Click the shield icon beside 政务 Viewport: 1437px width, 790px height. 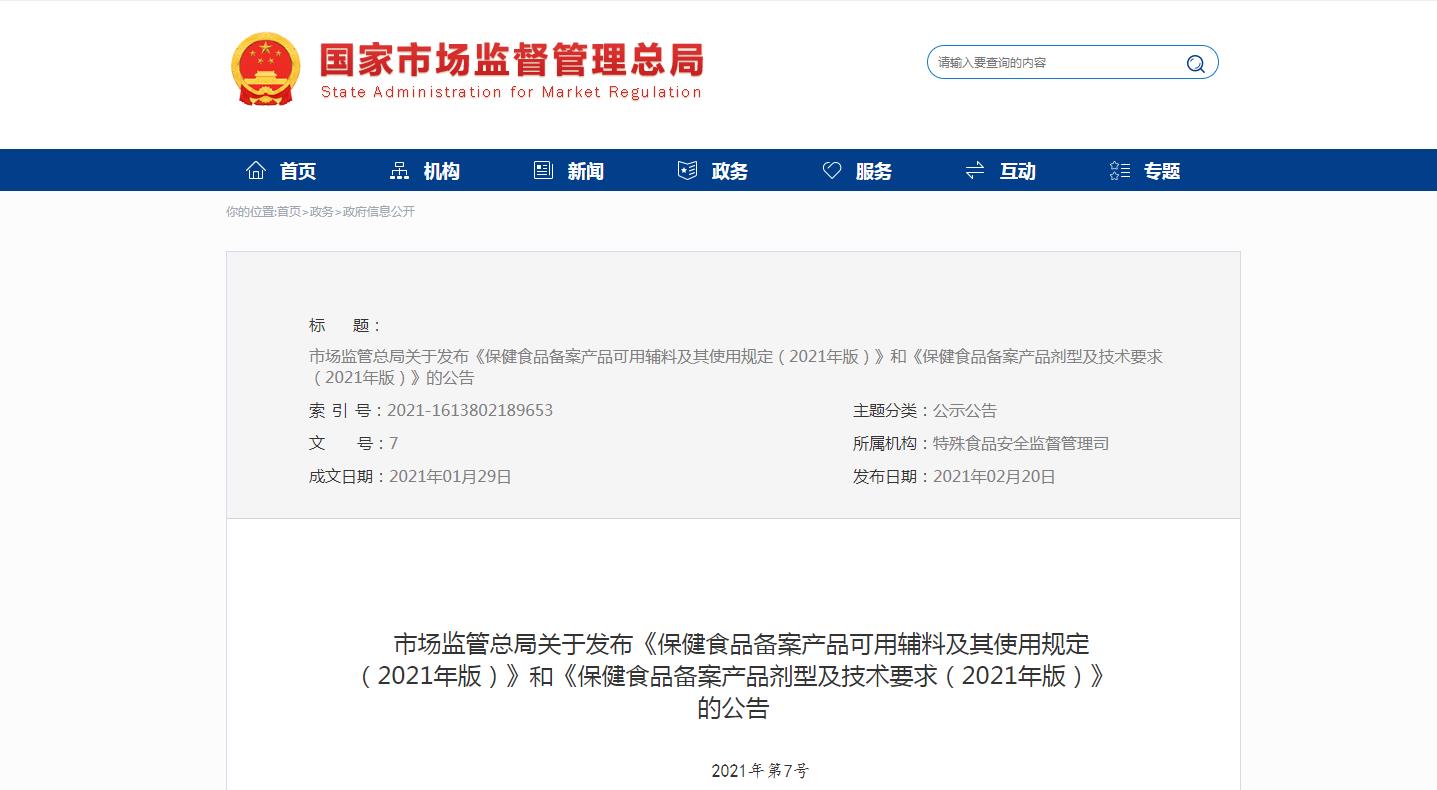686,170
